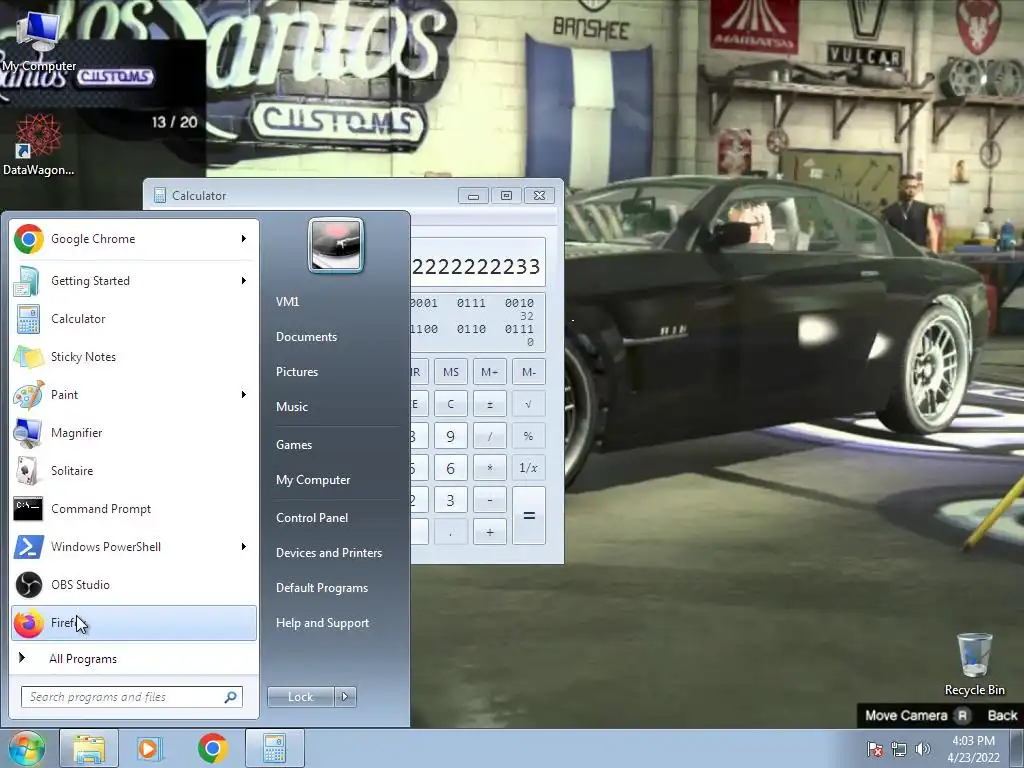Open Documents from the Start menu

[x=306, y=337]
